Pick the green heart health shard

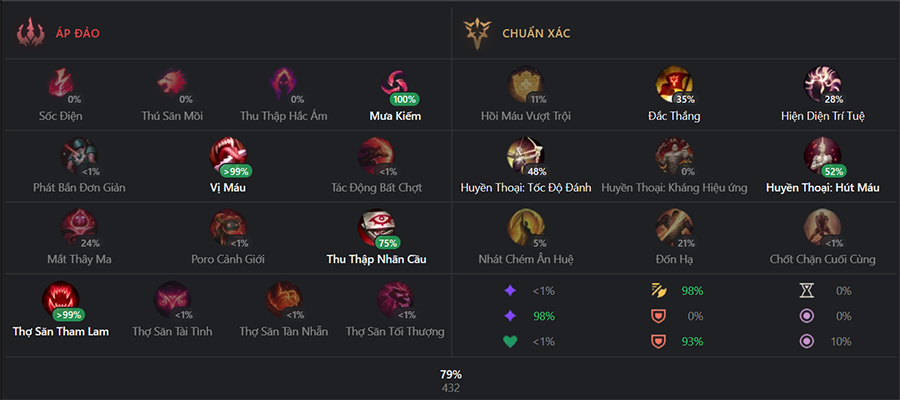[x=510, y=341]
